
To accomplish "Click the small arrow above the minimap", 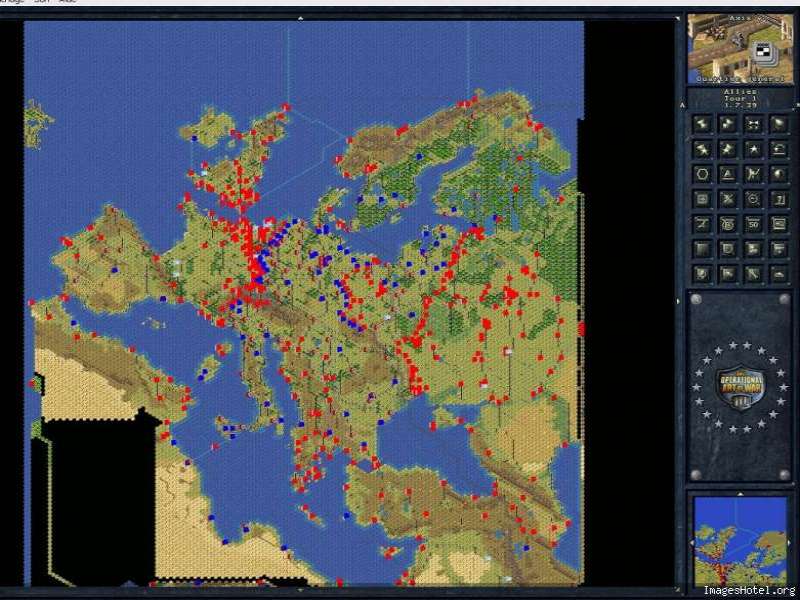I will click(x=740, y=494).
